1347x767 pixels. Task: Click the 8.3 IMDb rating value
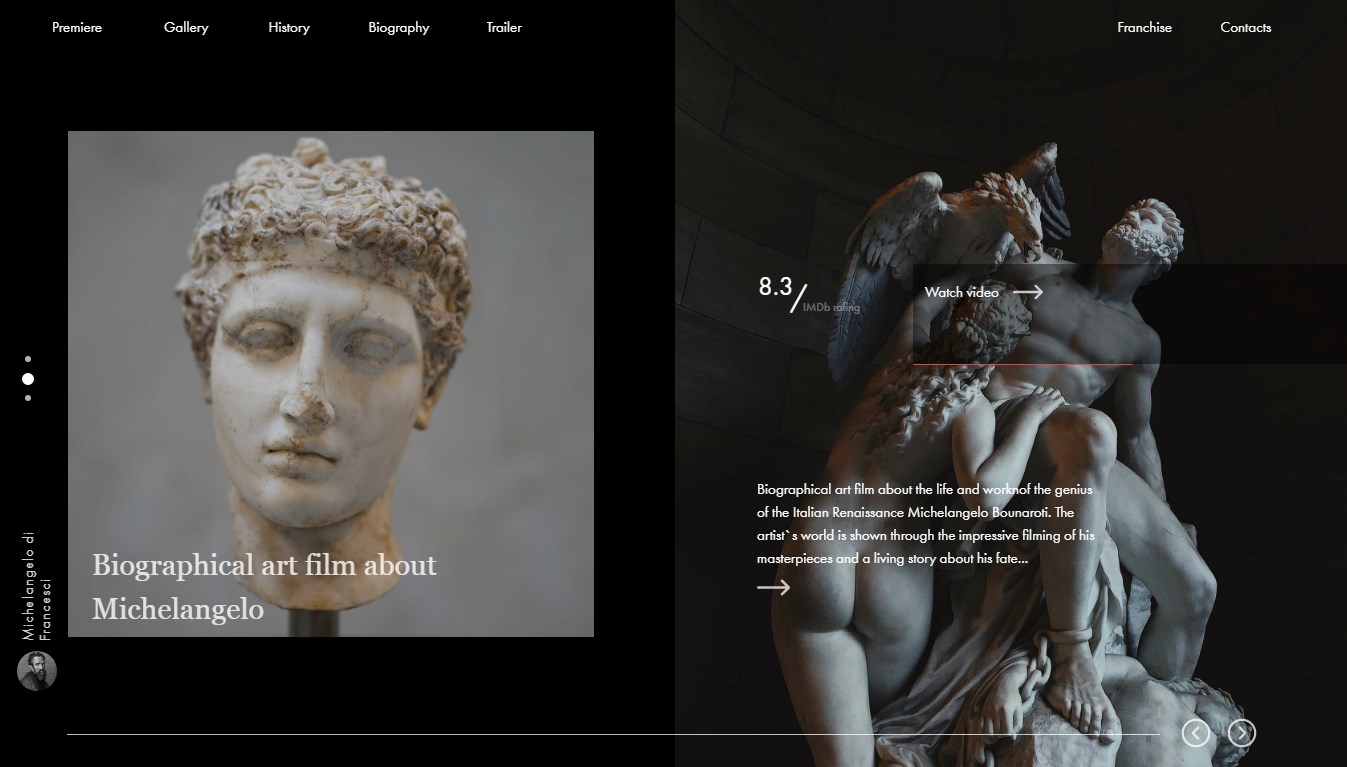tap(775, 287)
